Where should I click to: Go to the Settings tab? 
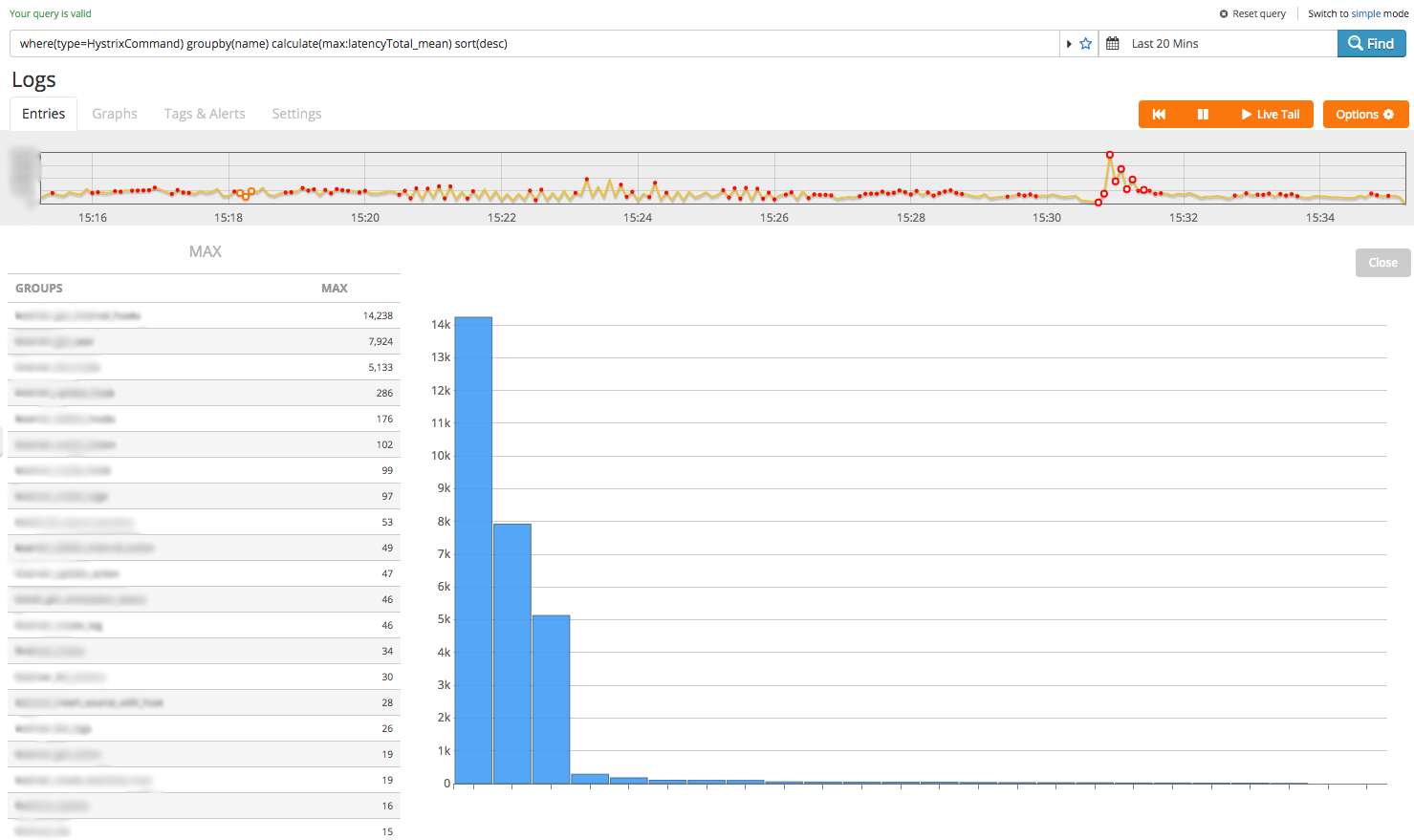[x=296, y=114]
